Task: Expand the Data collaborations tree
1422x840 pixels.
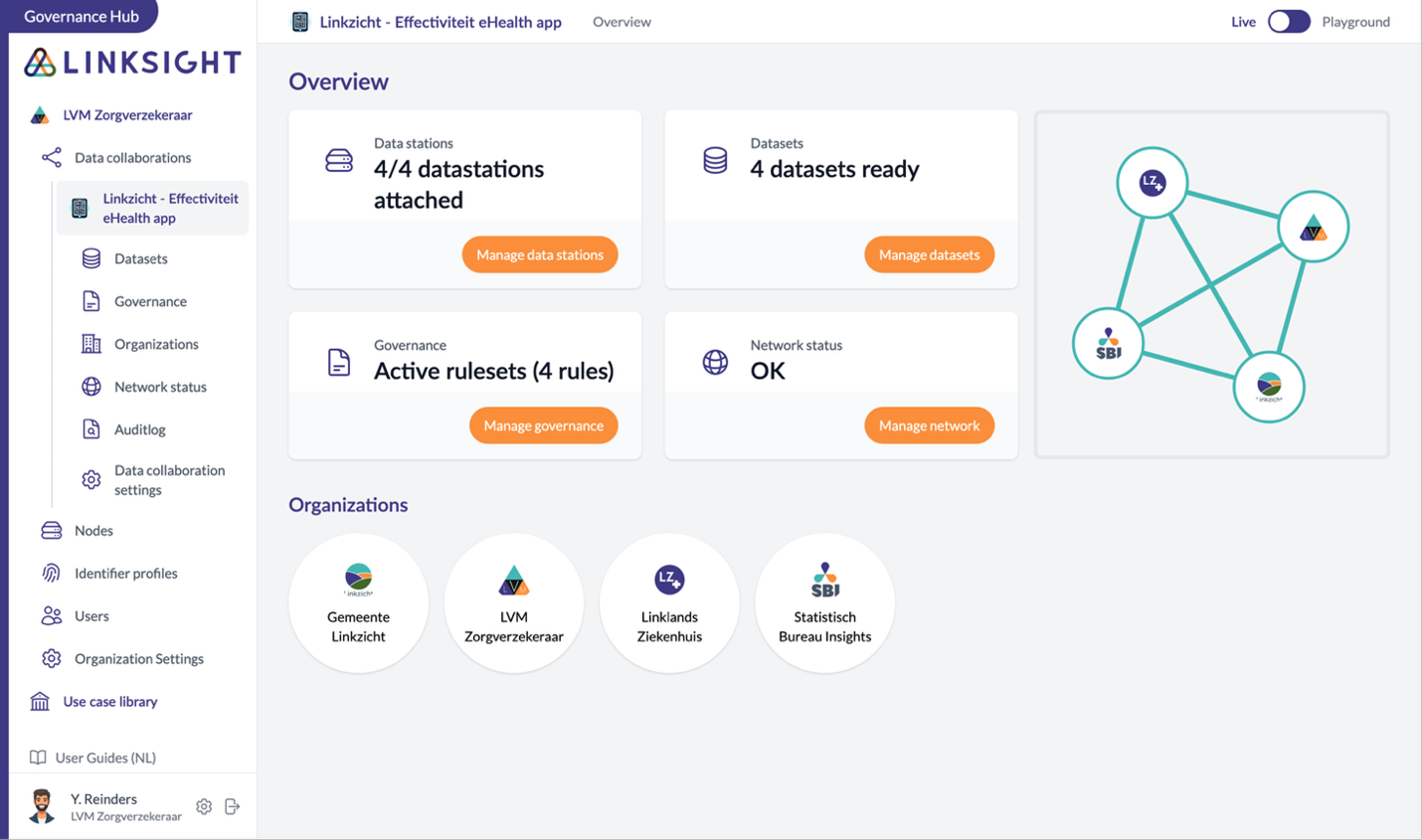Action: tap(132, 158)
